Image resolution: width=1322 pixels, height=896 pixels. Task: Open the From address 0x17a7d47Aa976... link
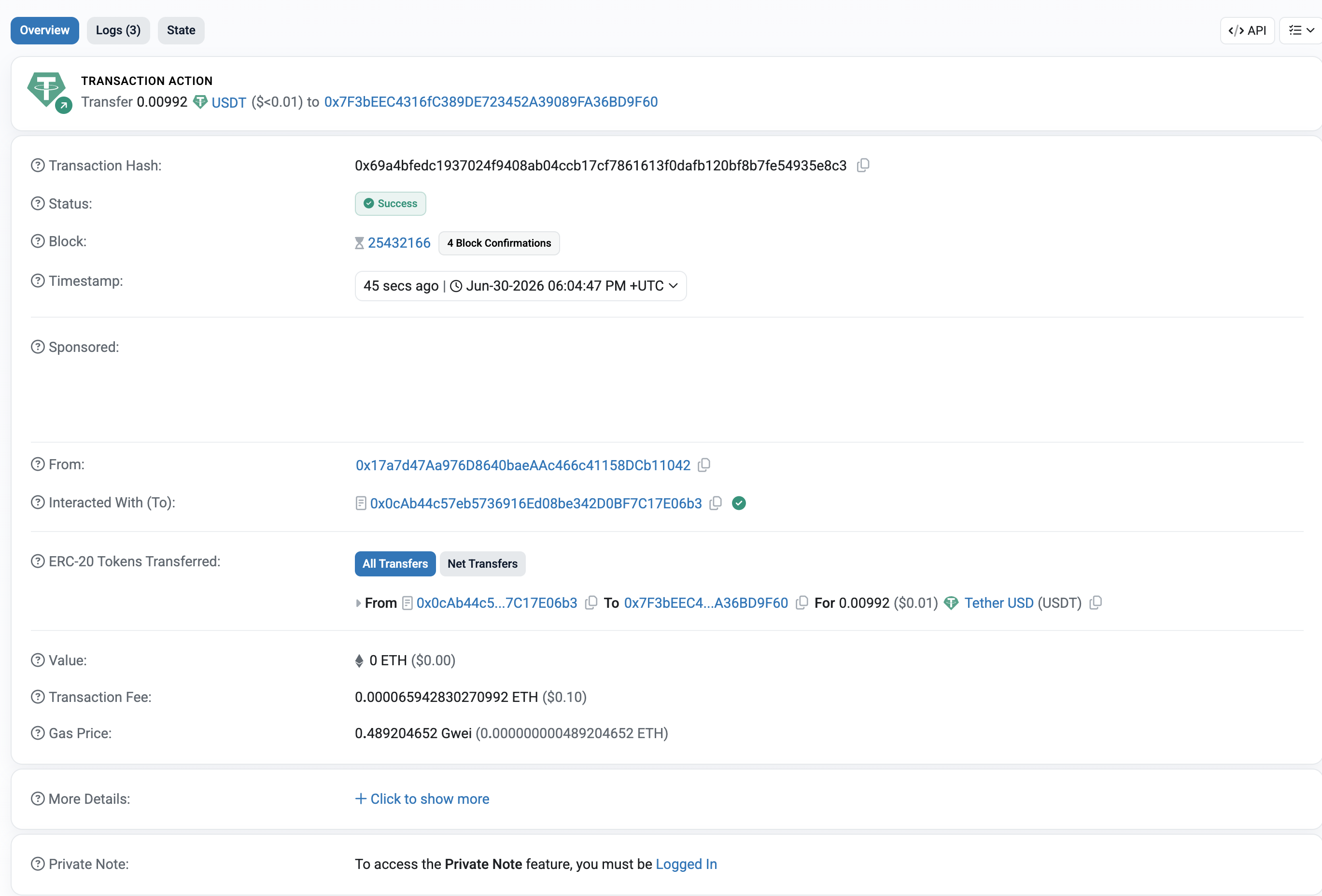pyautogui.click(x=523, y=465)
